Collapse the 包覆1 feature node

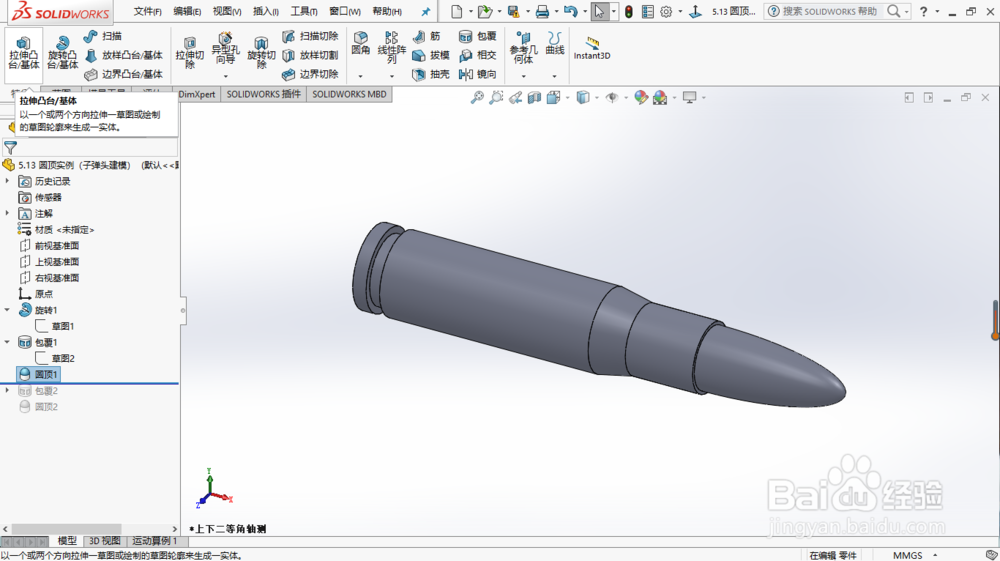[7, 342]
